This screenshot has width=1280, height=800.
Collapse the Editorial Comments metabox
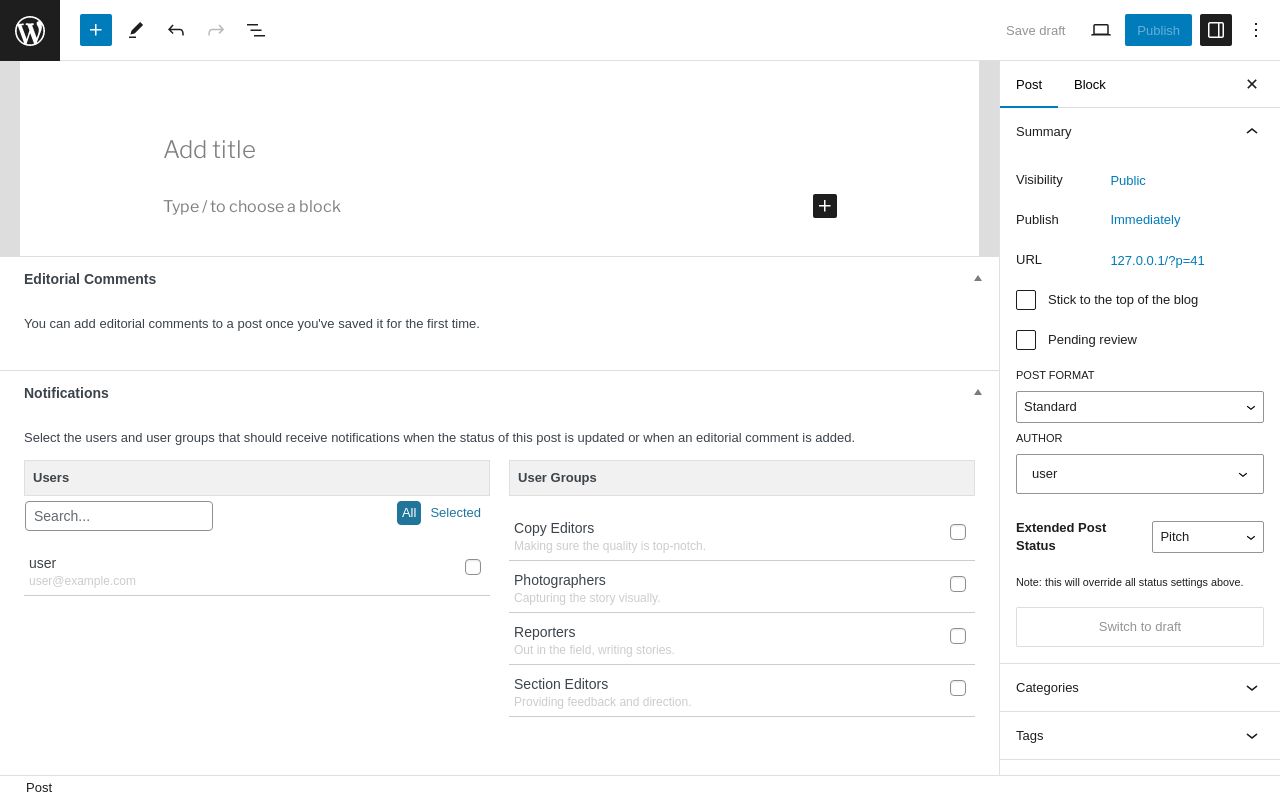pyautogui.click(x=978, y=279)
